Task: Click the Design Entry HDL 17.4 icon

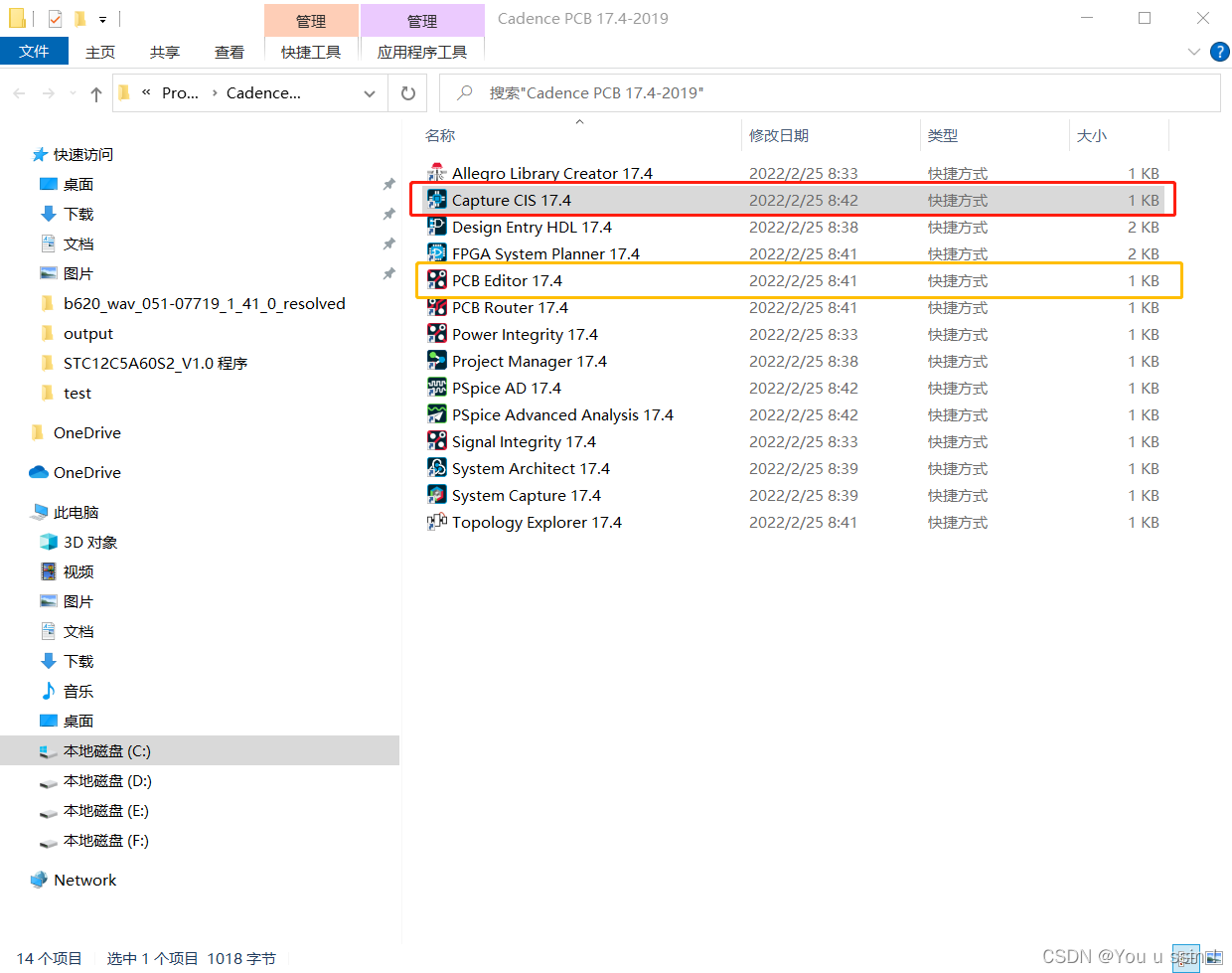Action: coord(436,227)
